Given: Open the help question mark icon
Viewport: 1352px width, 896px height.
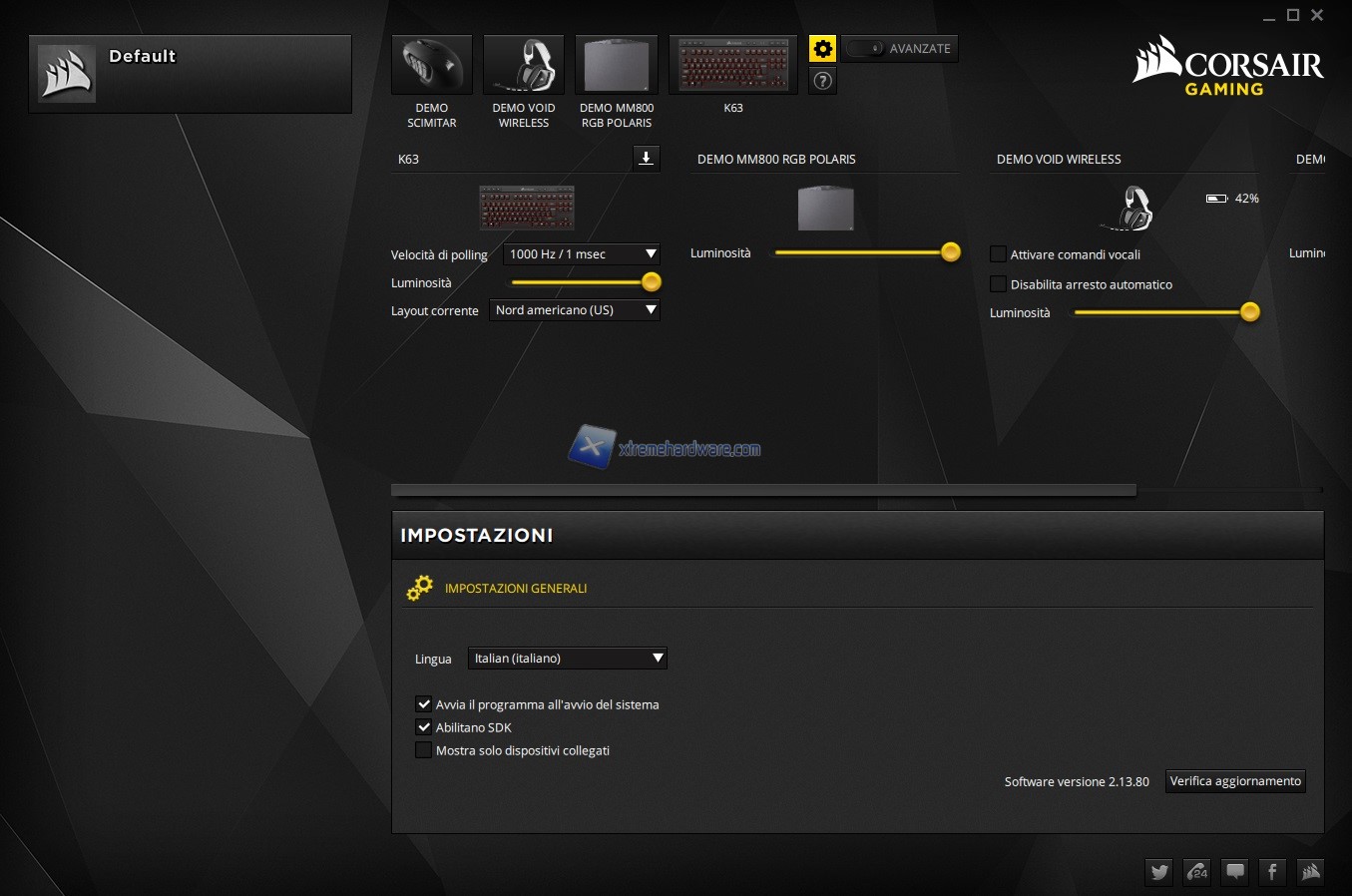Looking at the screenshot, I should point(822,81).
